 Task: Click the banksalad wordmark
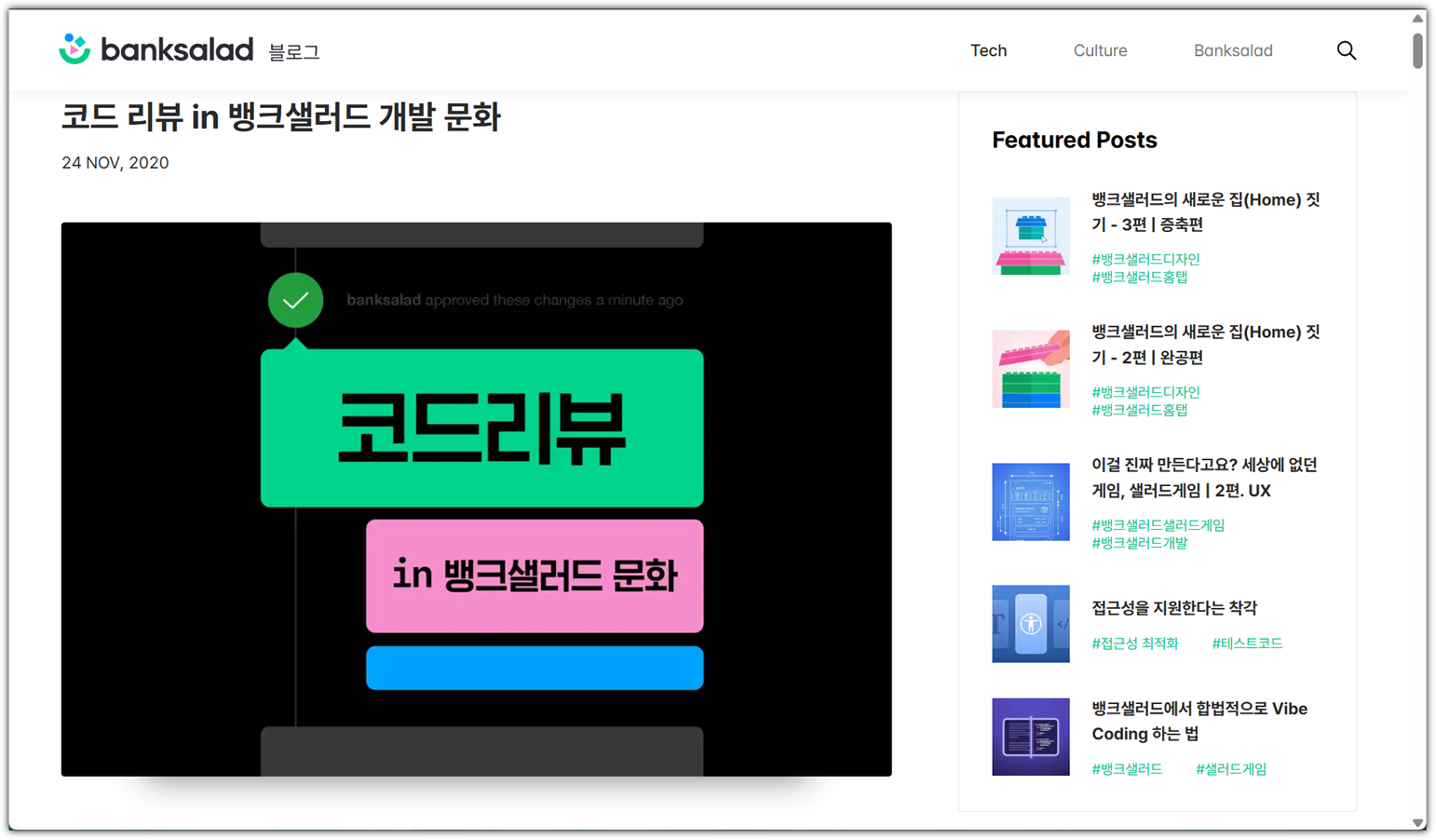click(177, 49)
